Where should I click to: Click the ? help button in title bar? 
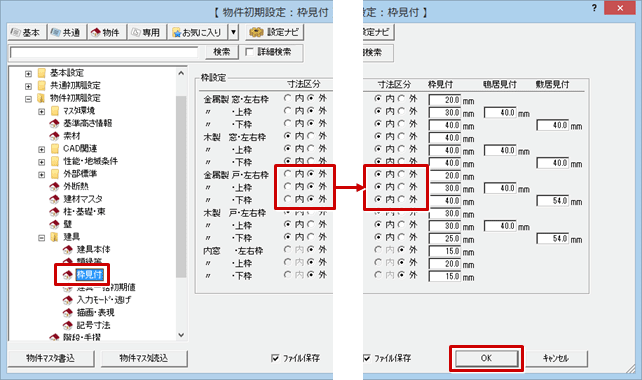click(x=594, y=8)
